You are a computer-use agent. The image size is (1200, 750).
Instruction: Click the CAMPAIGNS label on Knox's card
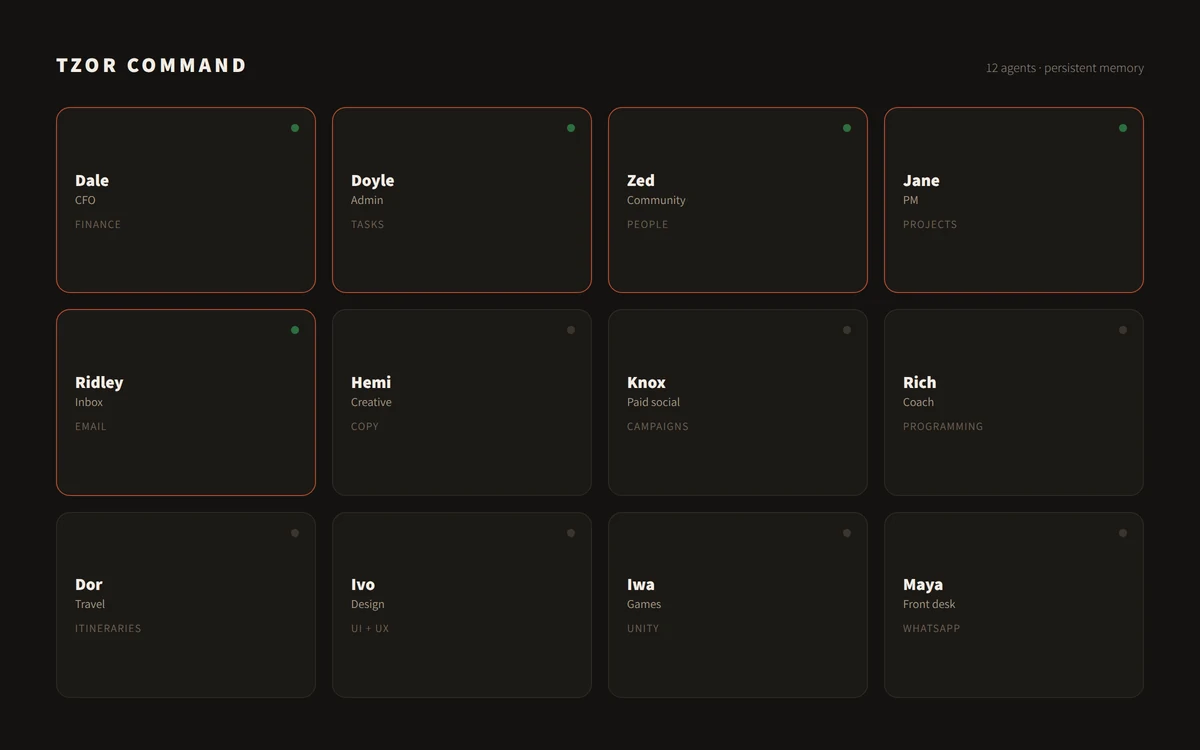click(x=658, y=427)
